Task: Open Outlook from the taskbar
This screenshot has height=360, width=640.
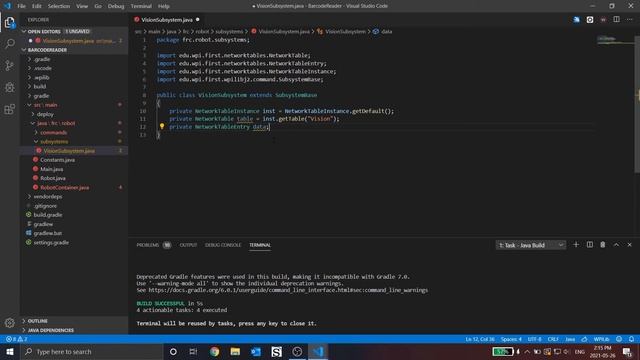Action: pos(256,351)
